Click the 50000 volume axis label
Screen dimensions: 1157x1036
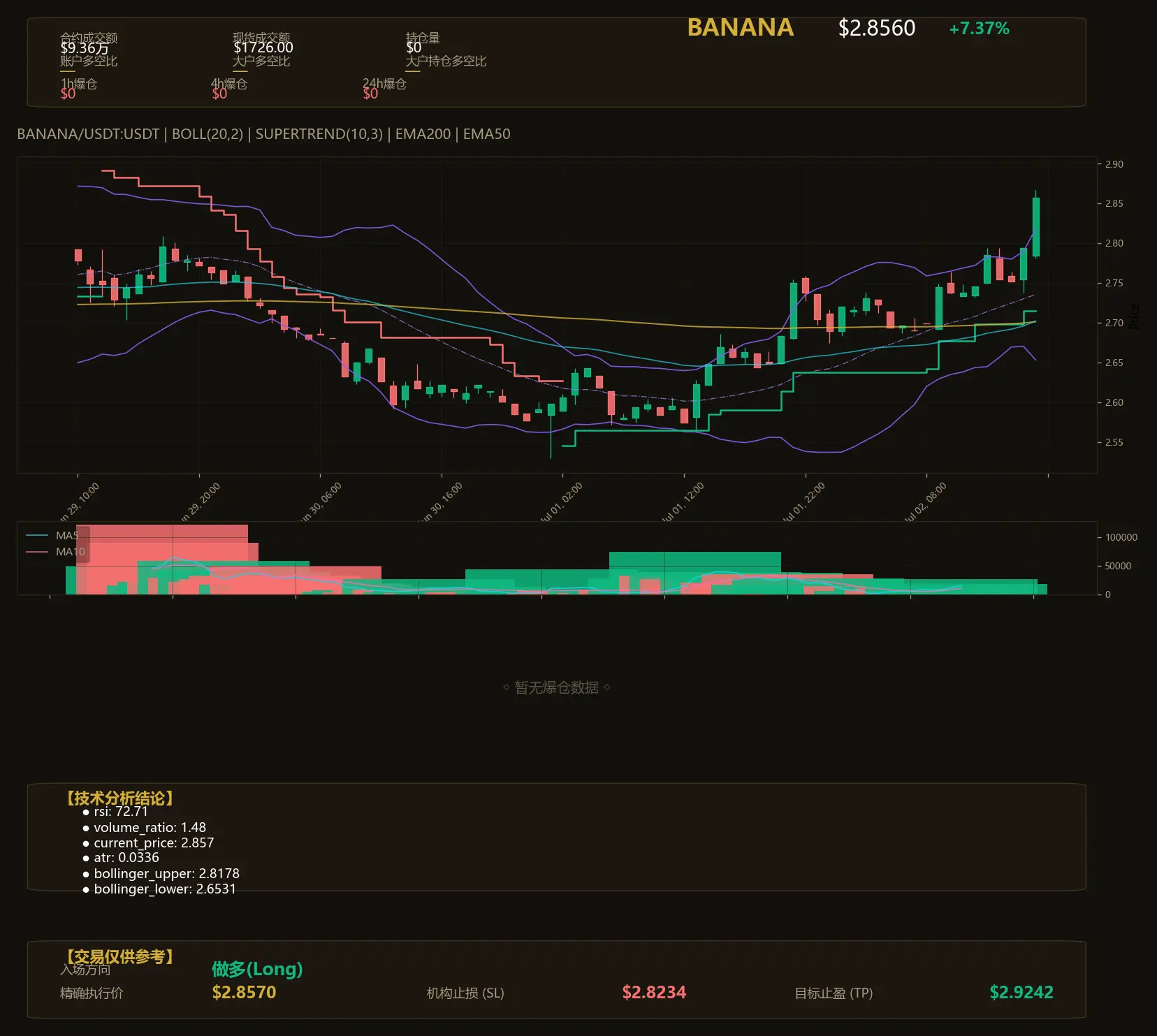[1118, 566]
